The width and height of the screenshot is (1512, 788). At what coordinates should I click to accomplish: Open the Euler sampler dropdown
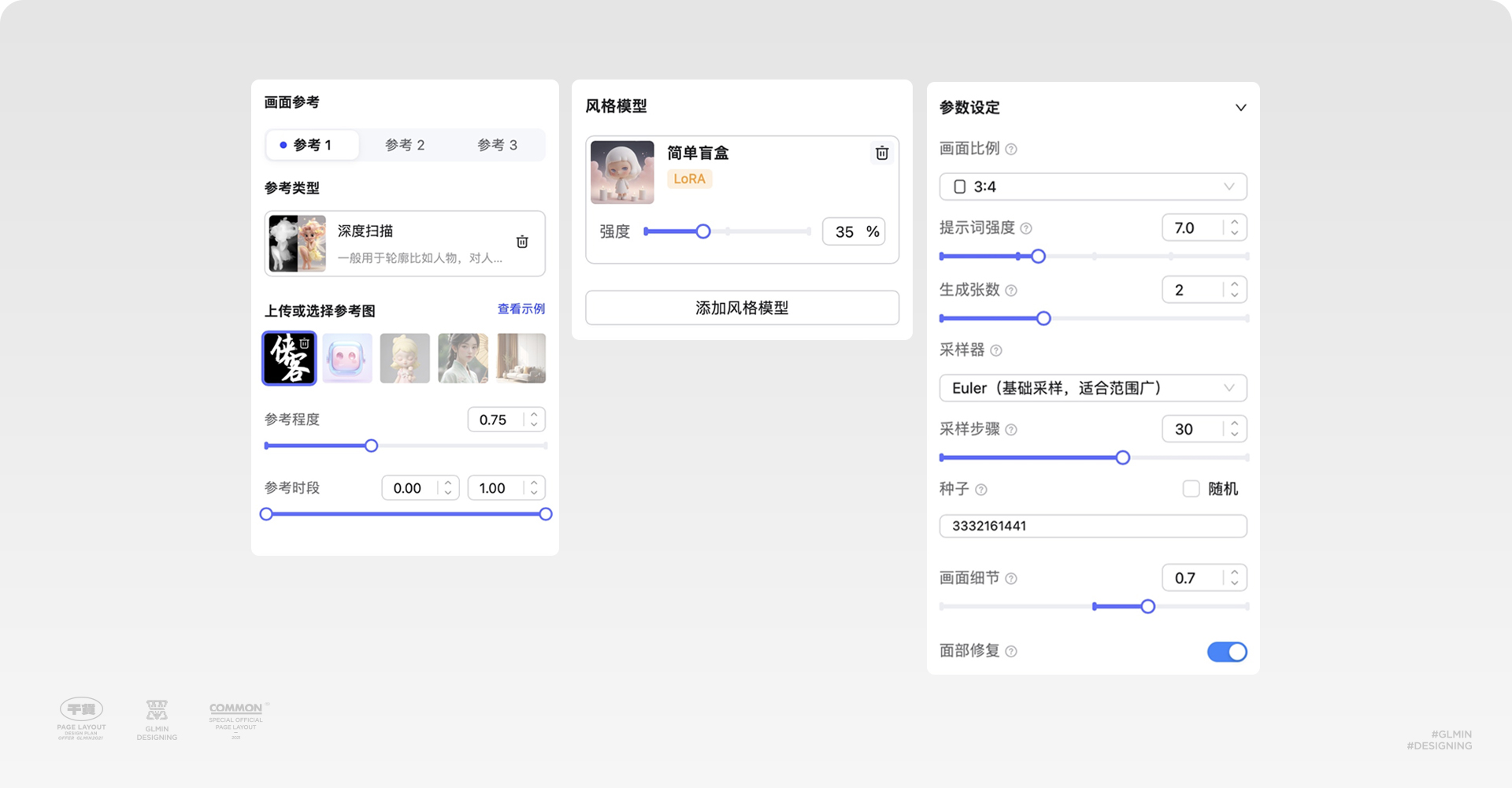(x=1092, y=388)
